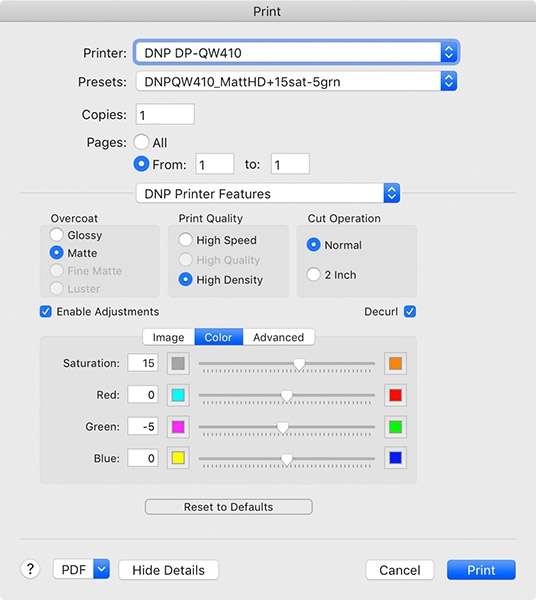This screenshot has height=600, width=536.
Task: Open the Printer dropdown menu
Action: pyautogui.click(x=297, y=52)
